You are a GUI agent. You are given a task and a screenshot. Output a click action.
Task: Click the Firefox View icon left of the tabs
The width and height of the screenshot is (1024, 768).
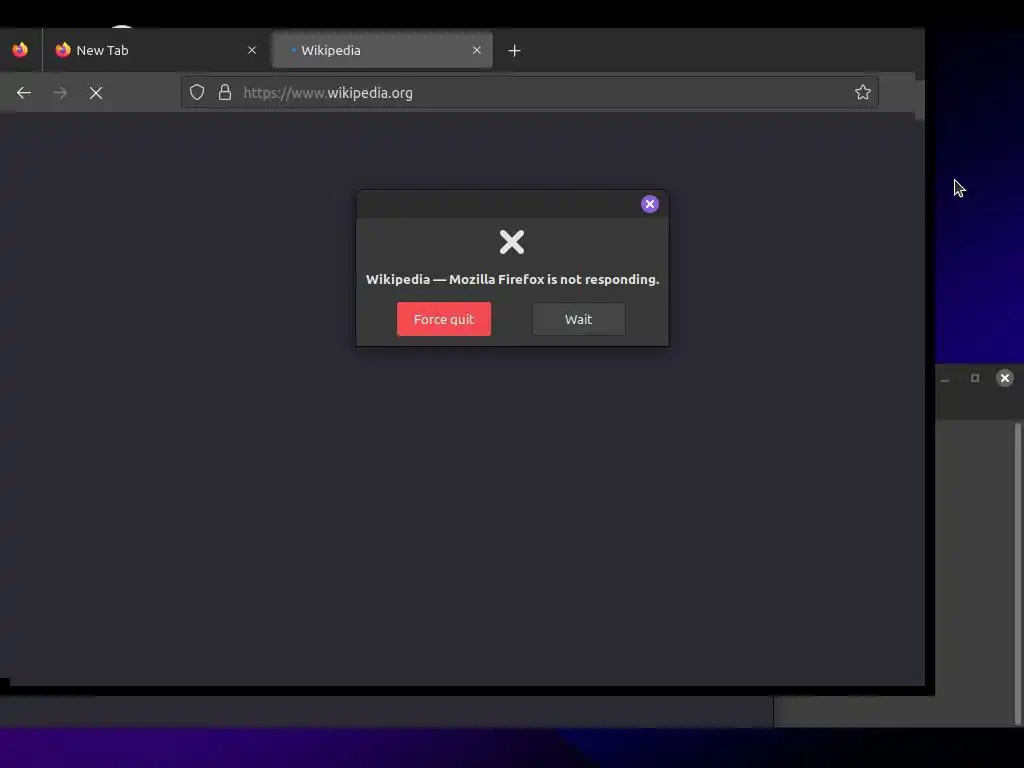point(20,50)
